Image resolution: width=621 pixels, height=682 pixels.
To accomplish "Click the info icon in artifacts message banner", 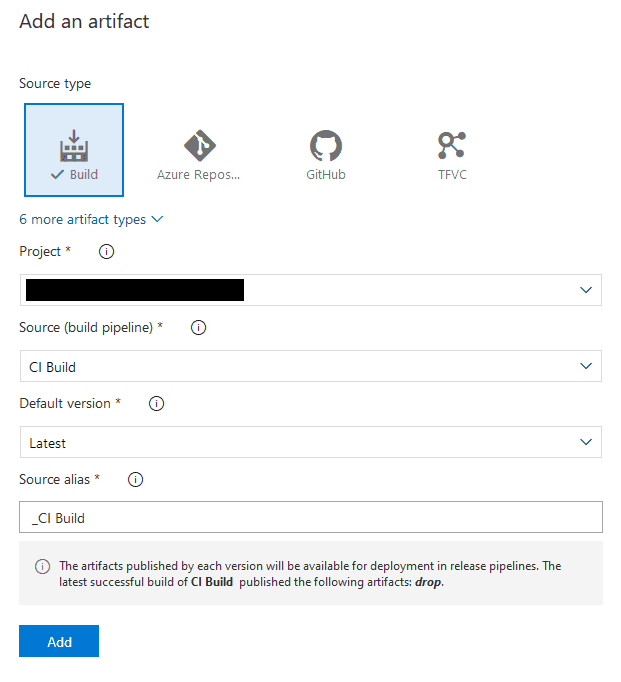I will coord(42,566).
